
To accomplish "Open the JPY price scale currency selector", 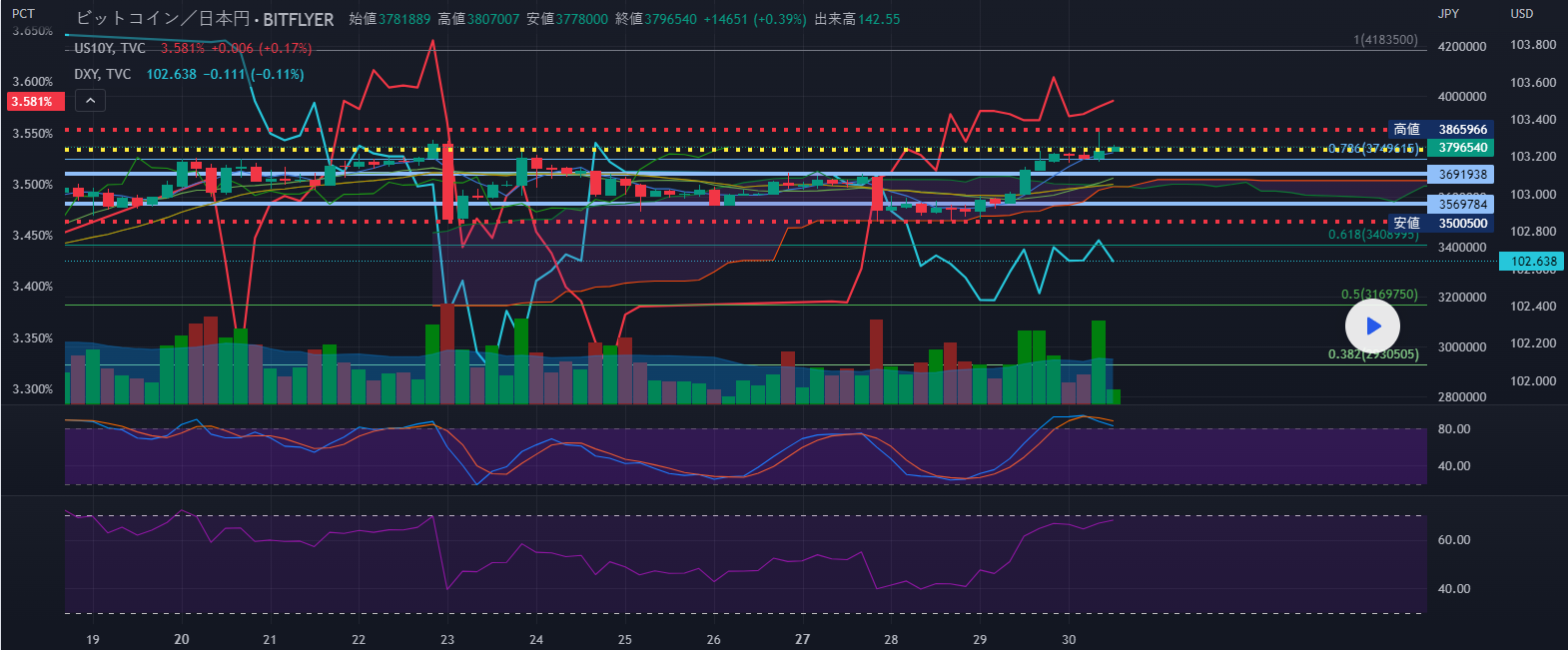I will [x=1448, y=14].
